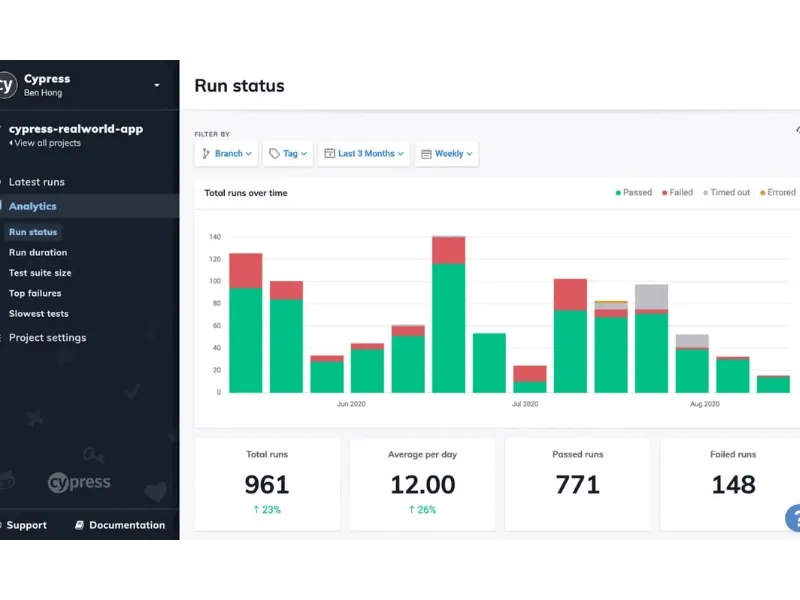Open the Last 3 Months dropdown

coord(364,154)
